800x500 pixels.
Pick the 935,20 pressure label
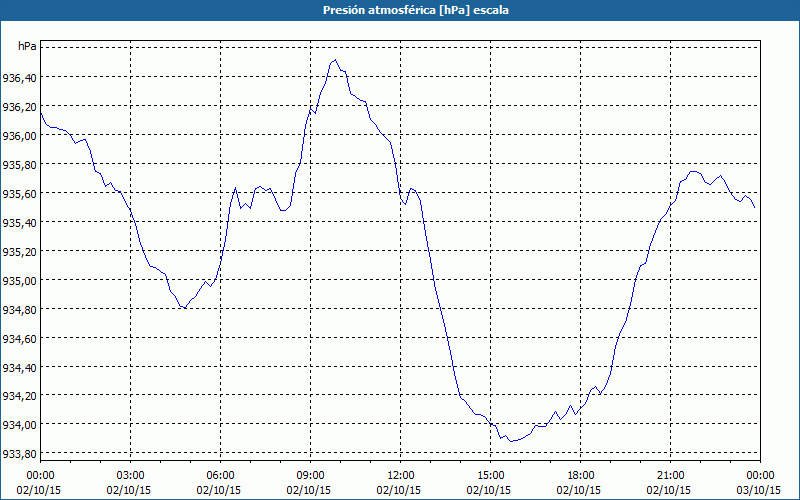click(x=19, y=252)
